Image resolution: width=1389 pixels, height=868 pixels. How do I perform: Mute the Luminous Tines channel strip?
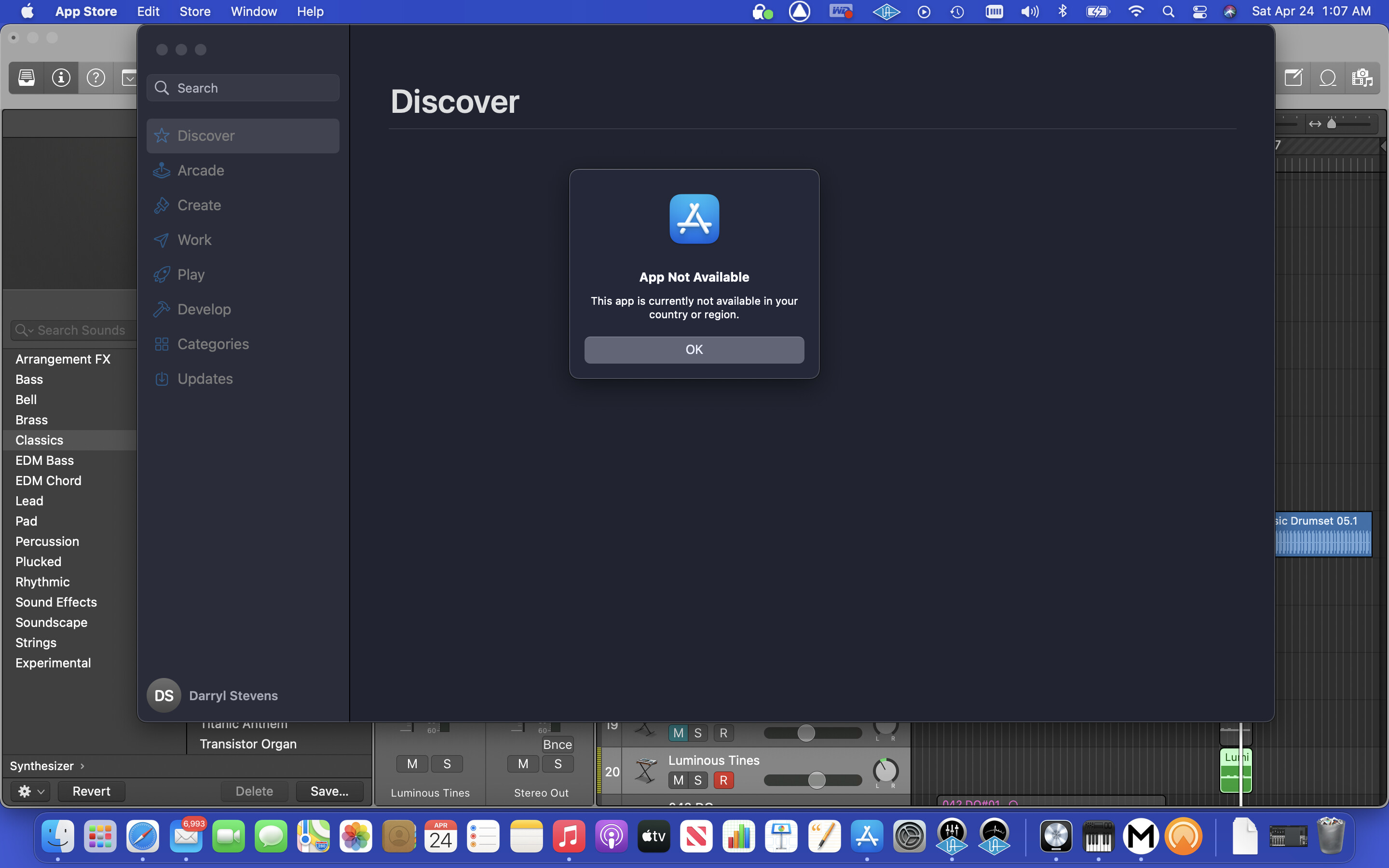(x=412, y=764)
